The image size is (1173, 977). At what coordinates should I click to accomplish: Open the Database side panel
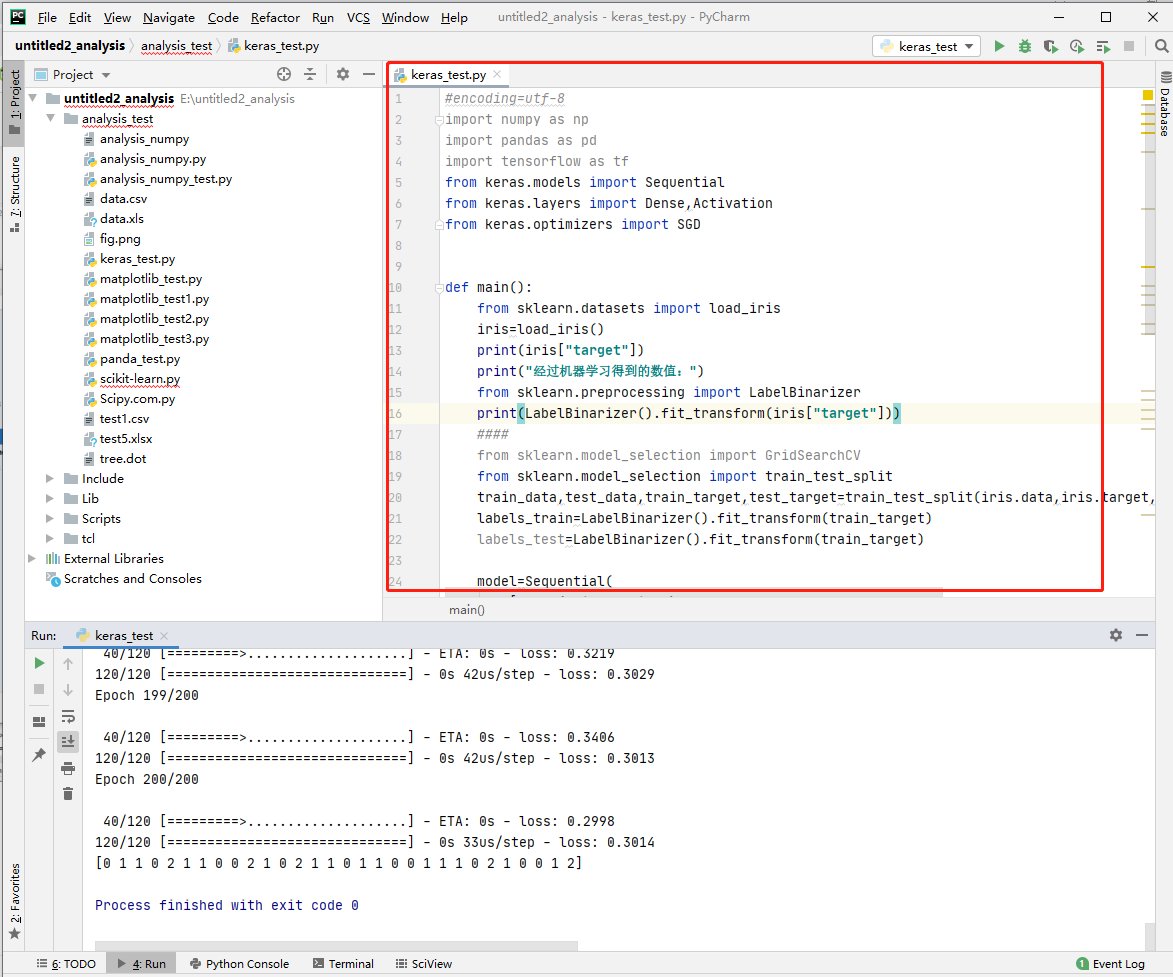pos(1165,105)
